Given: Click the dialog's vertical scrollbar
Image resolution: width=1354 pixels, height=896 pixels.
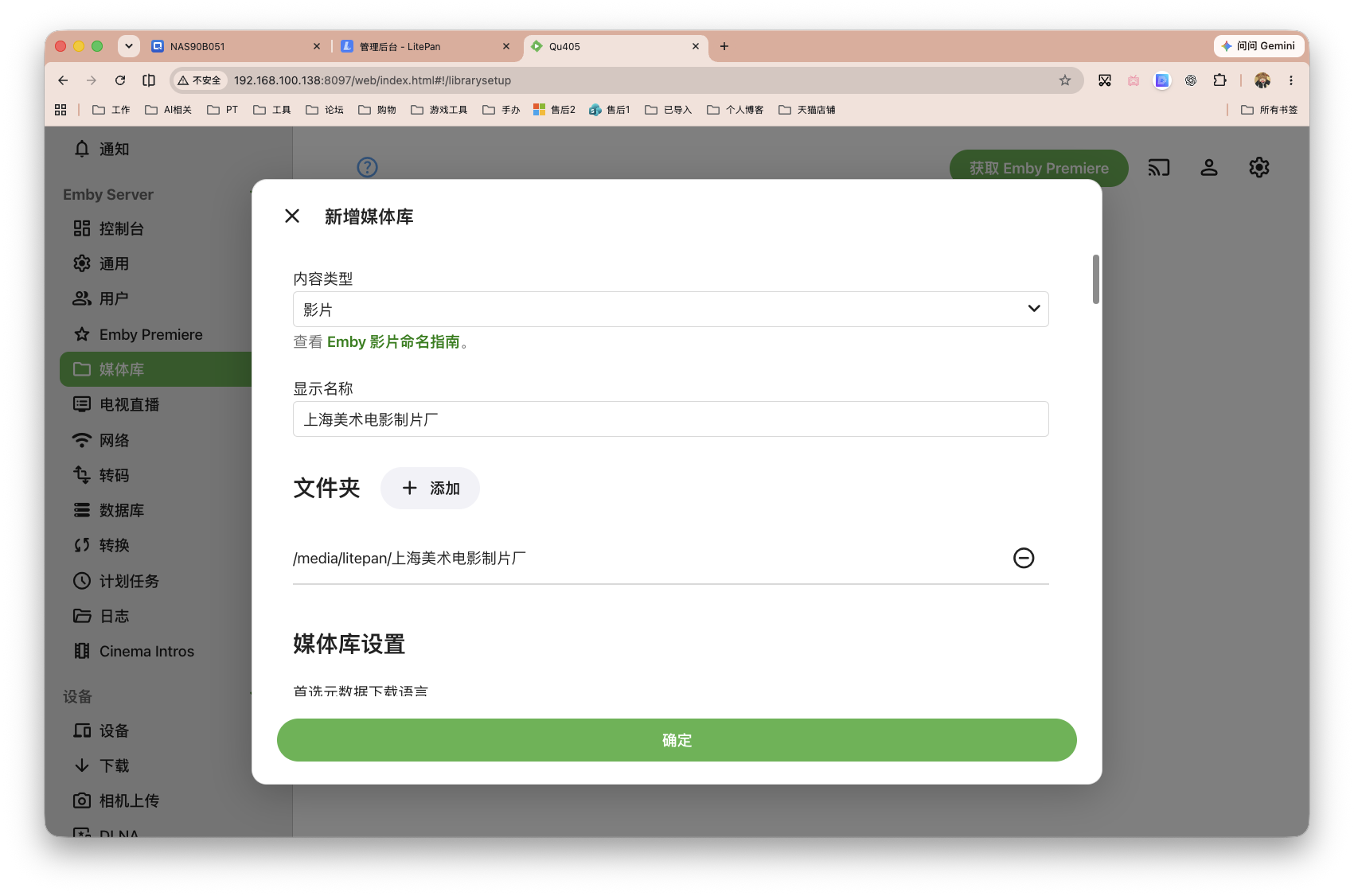Looking at the screenshot, I should 1096,279.
